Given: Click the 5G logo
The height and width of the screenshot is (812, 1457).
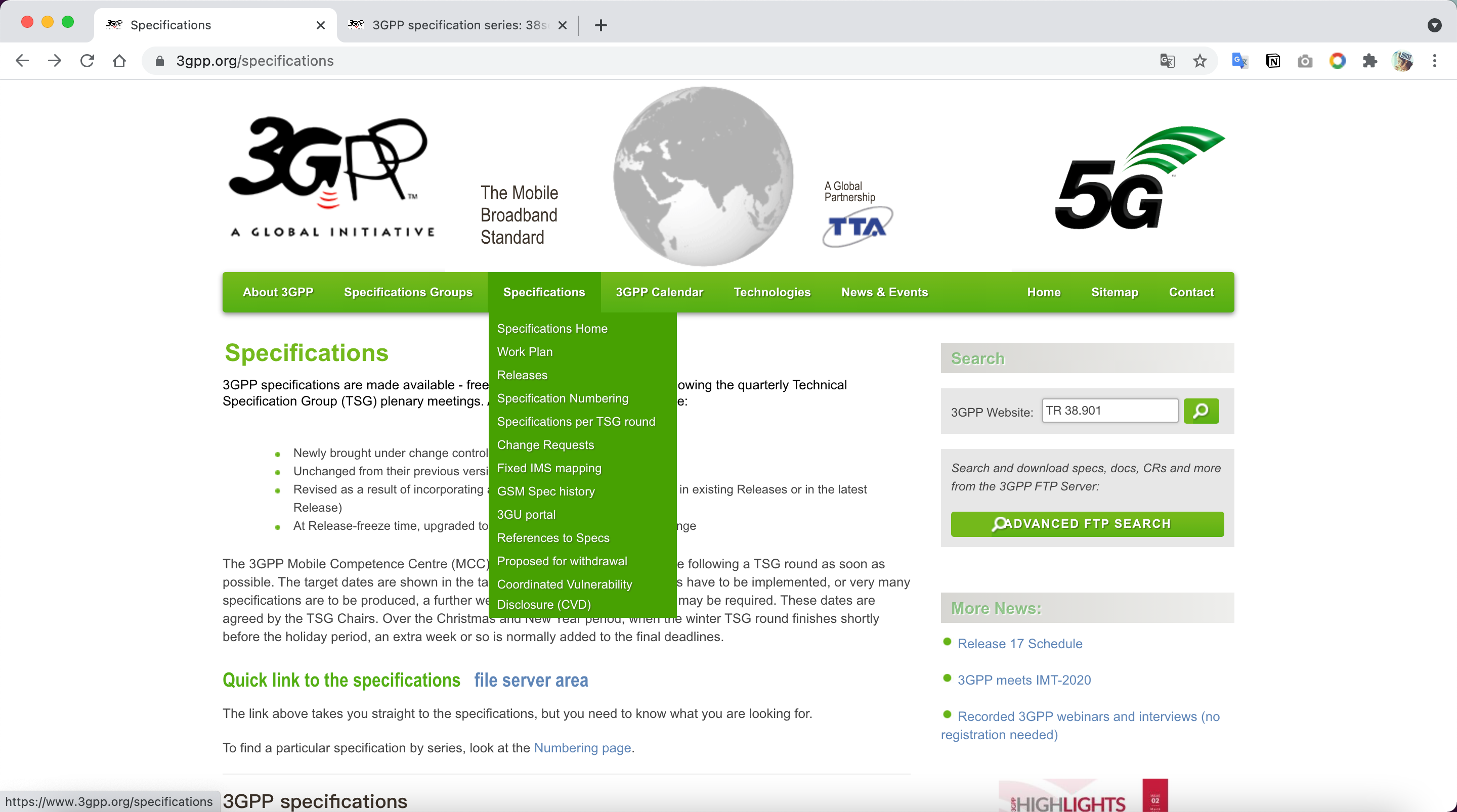Looking at the screenshot, I should point(1139,177).
